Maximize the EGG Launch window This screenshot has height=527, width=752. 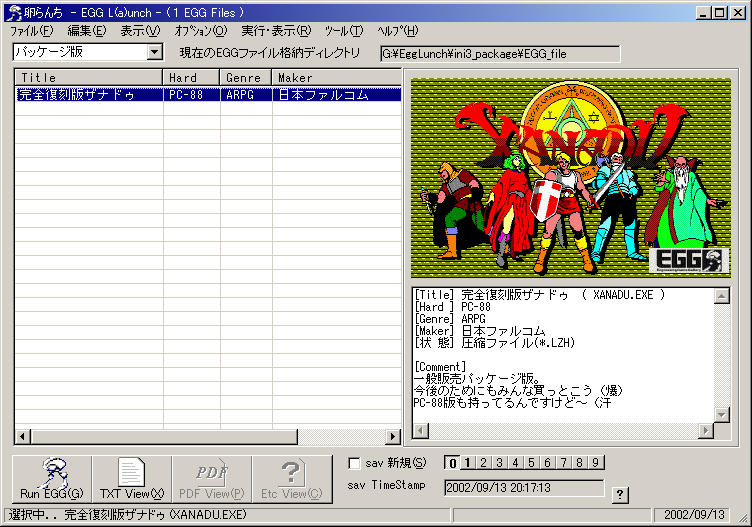[720, 13]
